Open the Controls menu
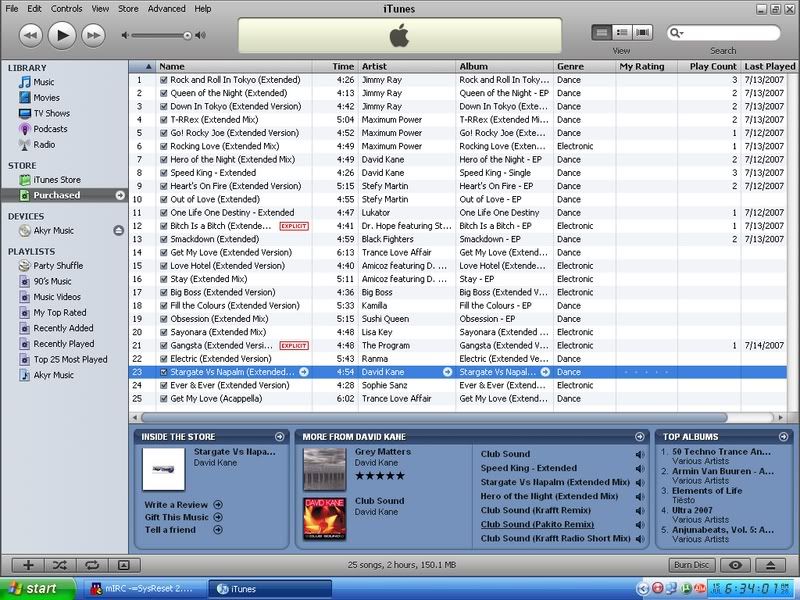The height and width of the screenshot is (600, 800). click(66, 9)
